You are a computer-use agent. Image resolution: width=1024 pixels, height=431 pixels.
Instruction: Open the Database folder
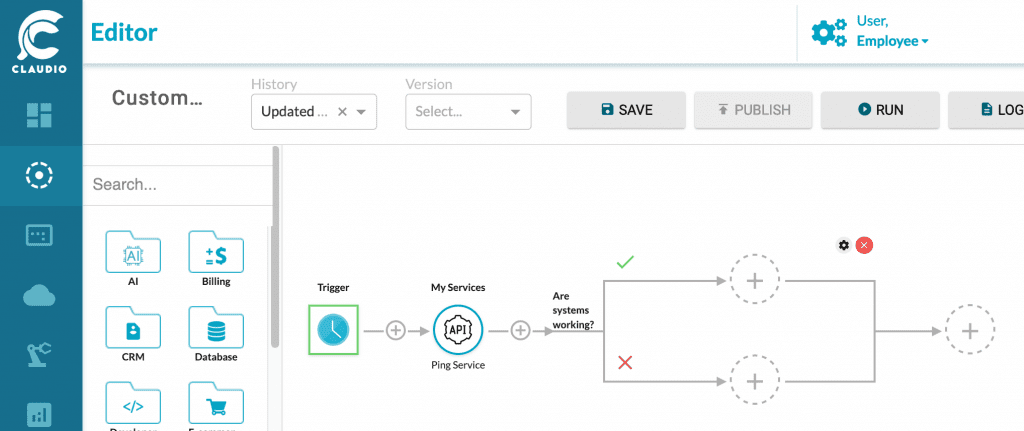pyautogui.click(x=216, y=328)
